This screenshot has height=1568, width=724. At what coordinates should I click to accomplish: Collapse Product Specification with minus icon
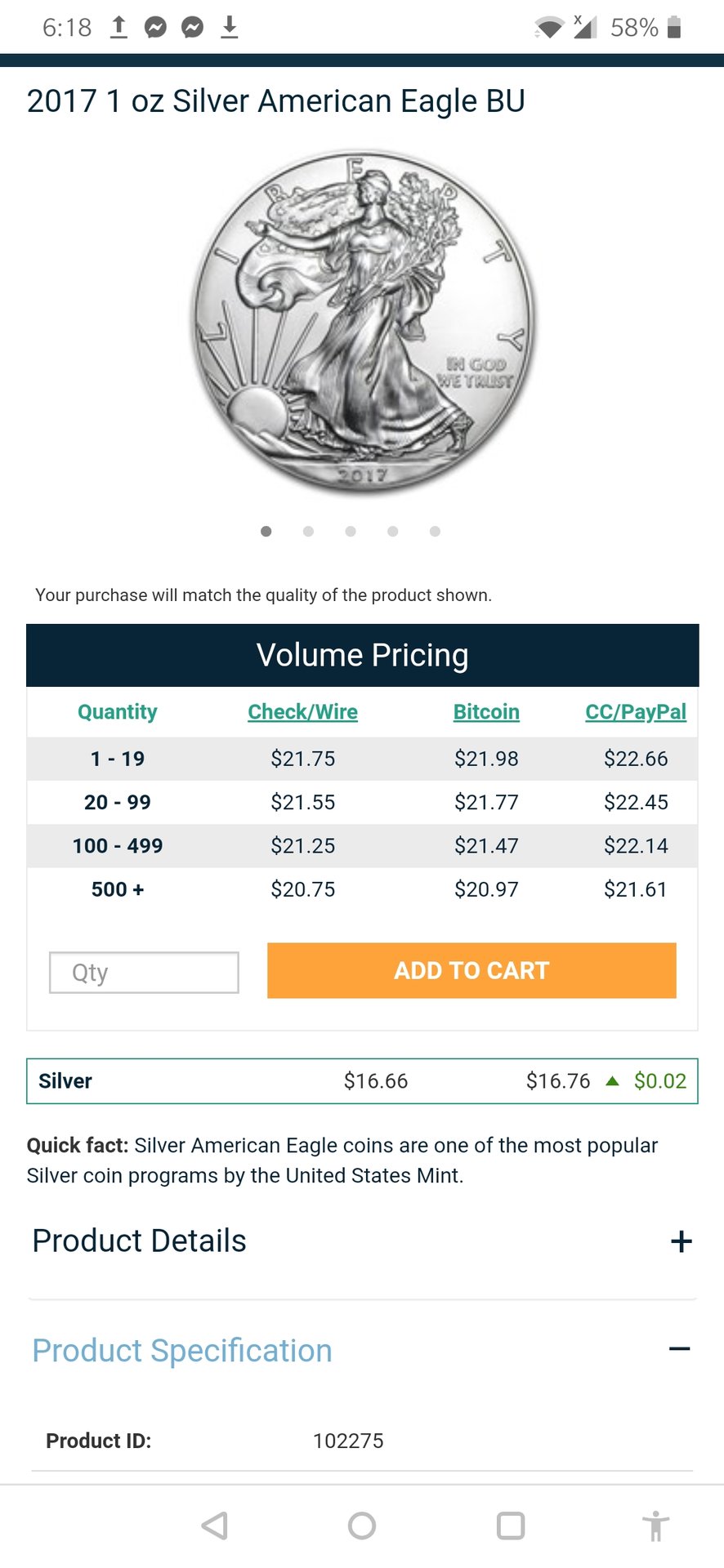679,1349
